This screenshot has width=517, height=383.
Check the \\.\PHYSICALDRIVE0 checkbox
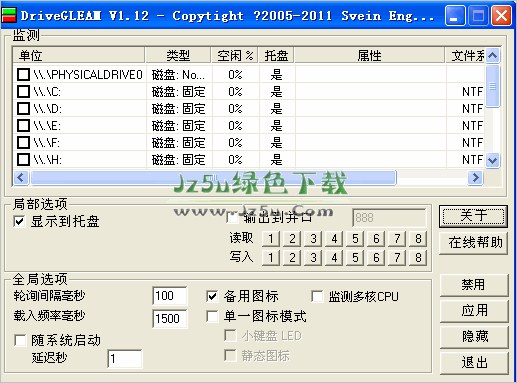click(23, 74)
